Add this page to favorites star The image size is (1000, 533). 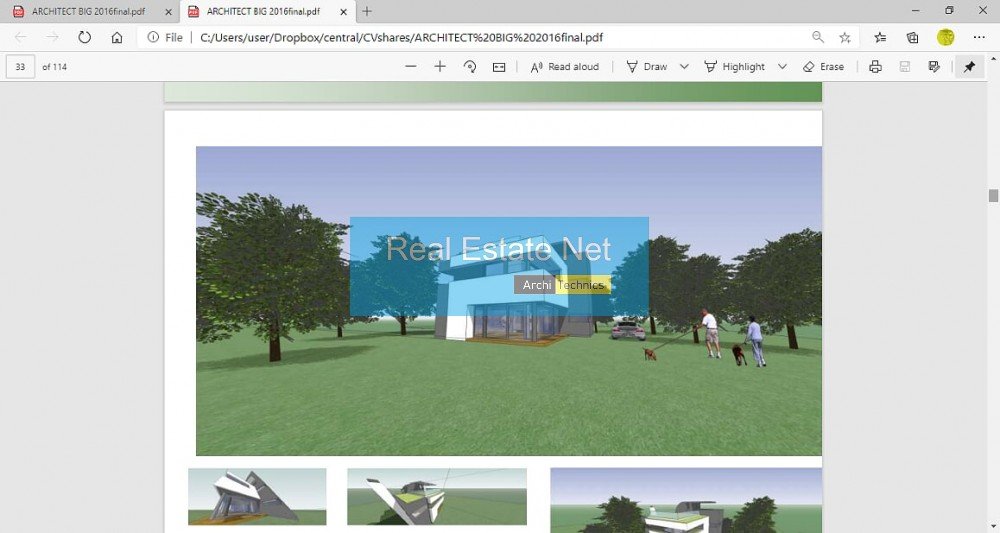pos(845,38)
